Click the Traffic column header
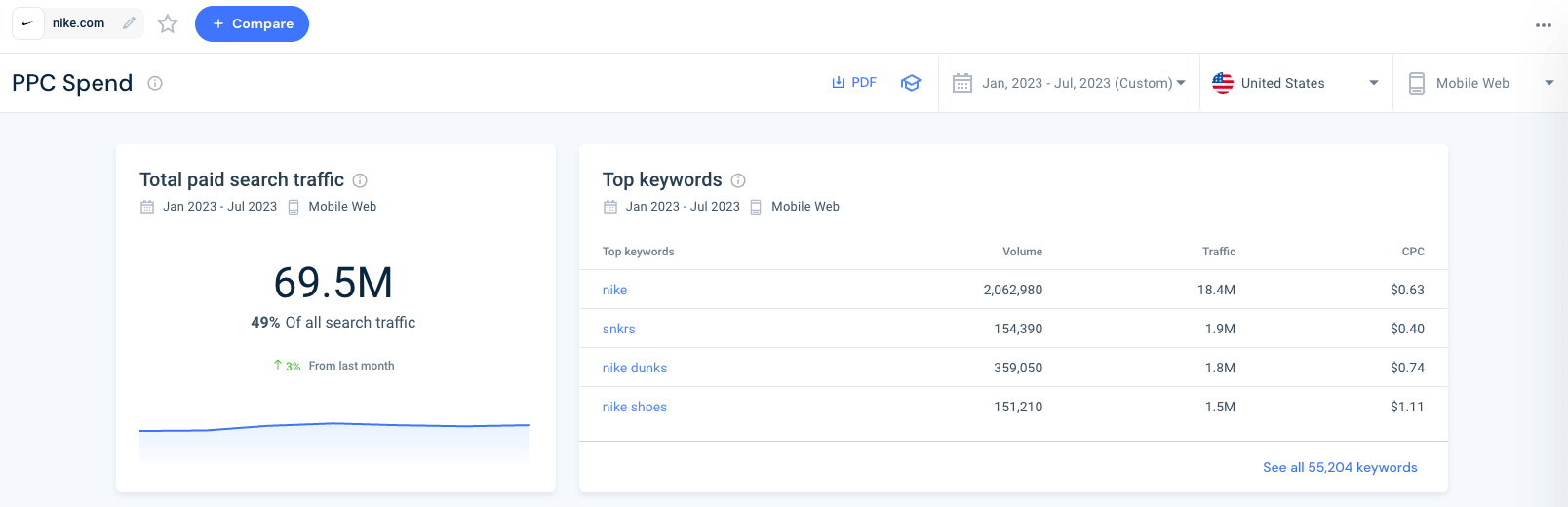The height and width of the screenshot is (507, 1568). [x=1219, y=252]
